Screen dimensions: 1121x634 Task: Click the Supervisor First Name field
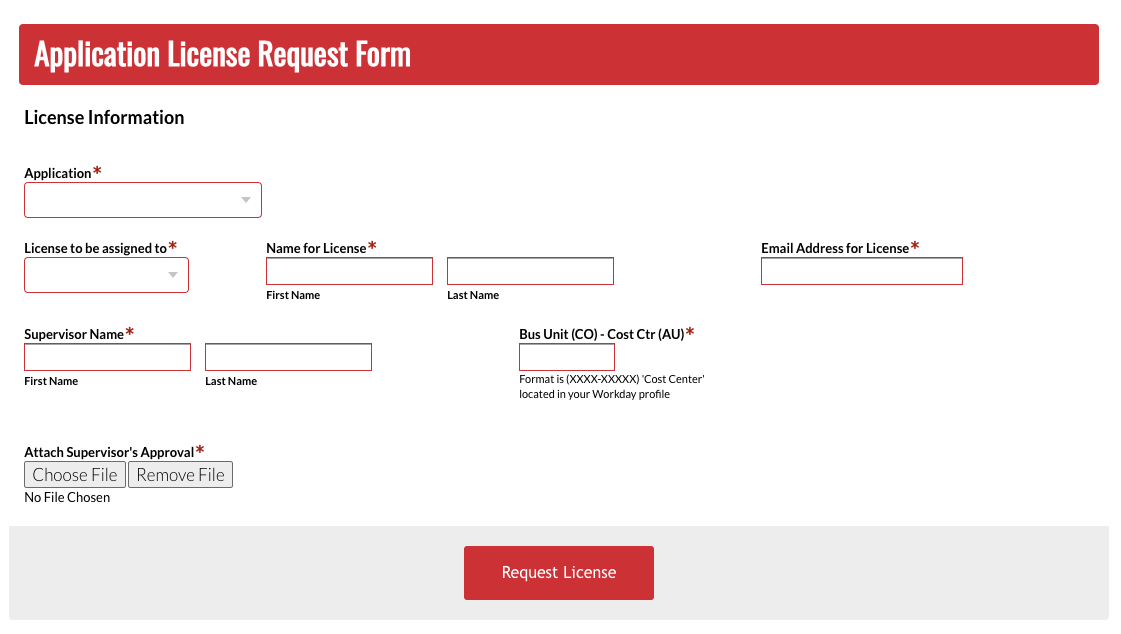tap(107, 357)
